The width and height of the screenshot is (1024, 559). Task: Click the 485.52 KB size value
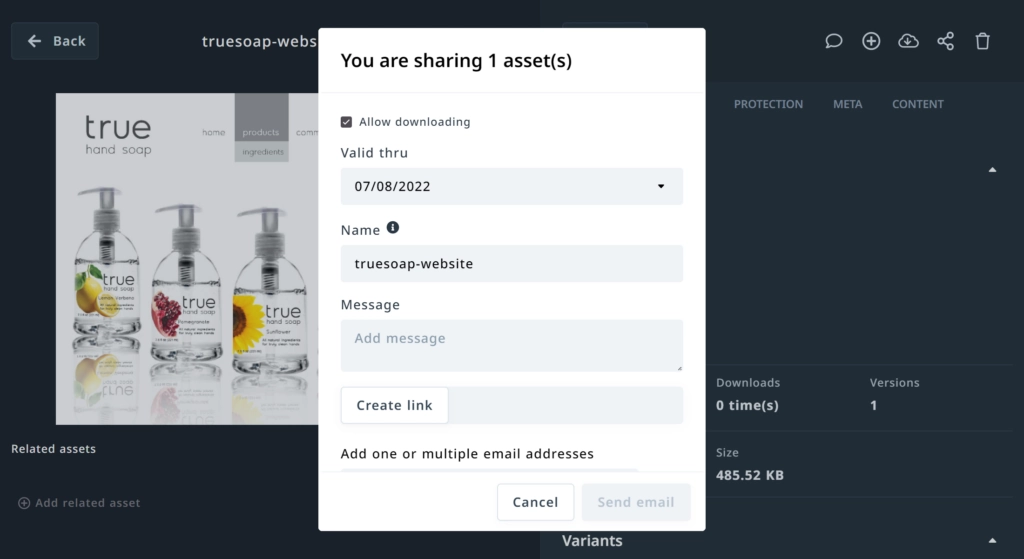(x=749, y=475)
